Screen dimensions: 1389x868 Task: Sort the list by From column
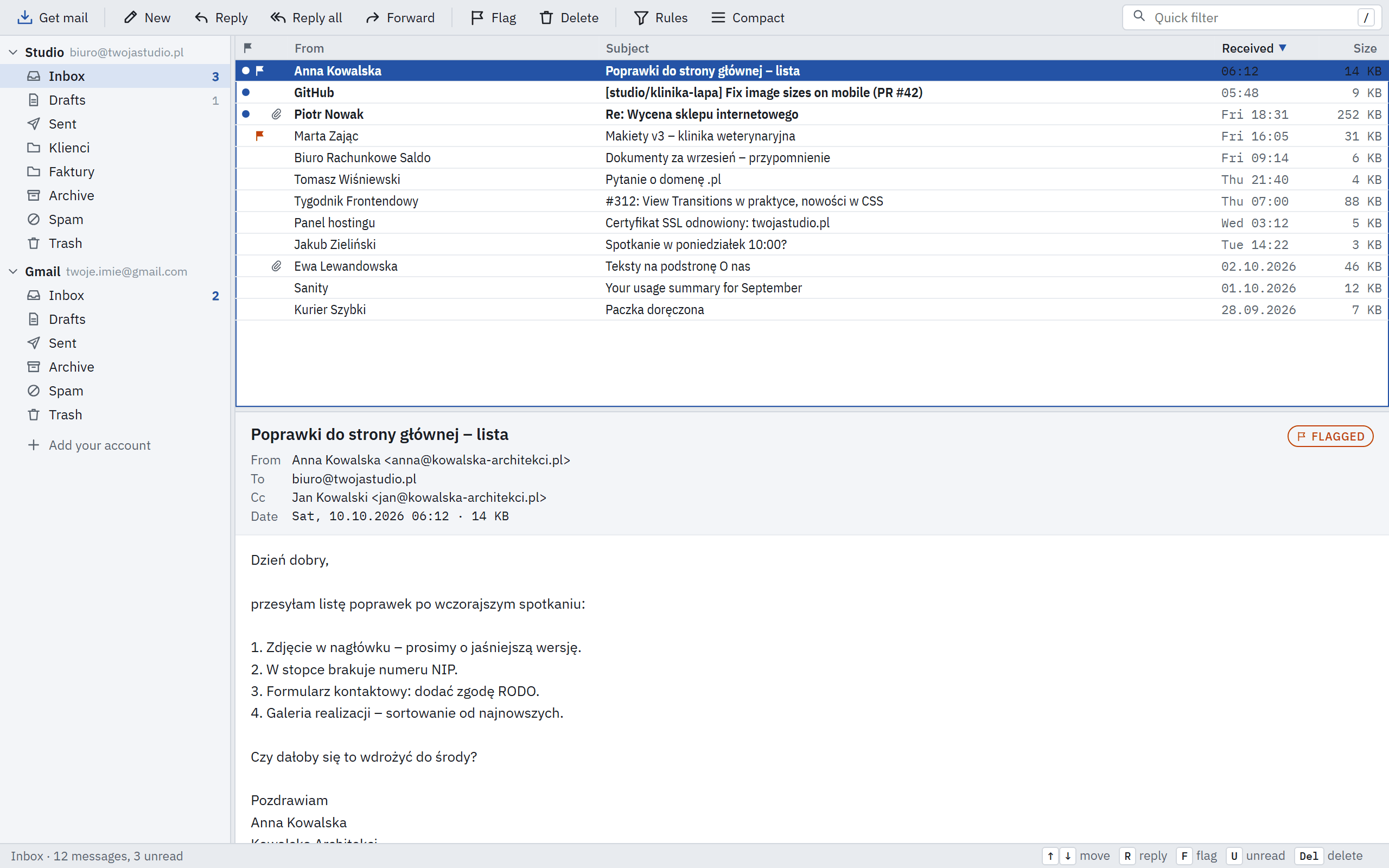click(x=309, y=48)
